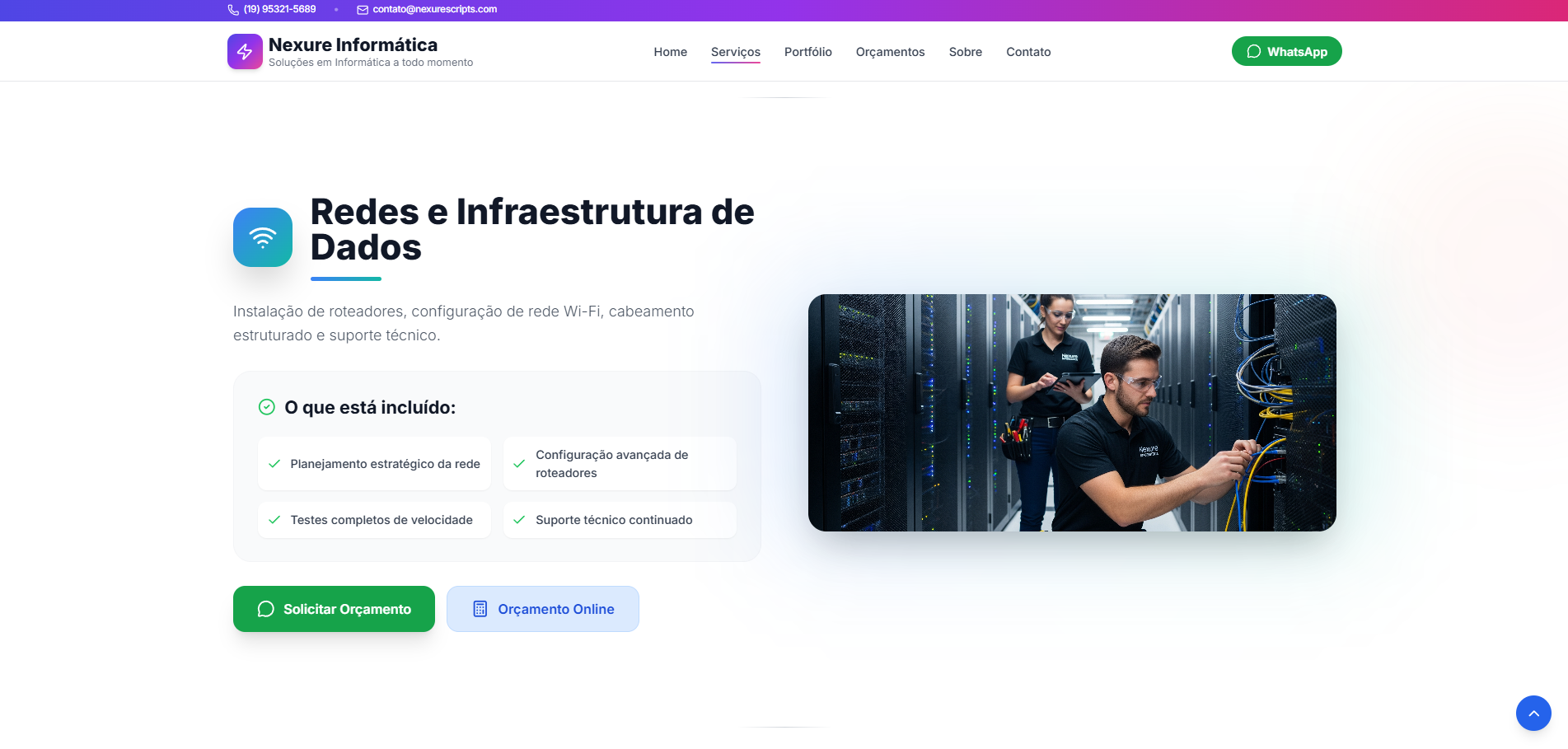Go to Portfólio in navigation
The image size is (1568, 749).
808,52
